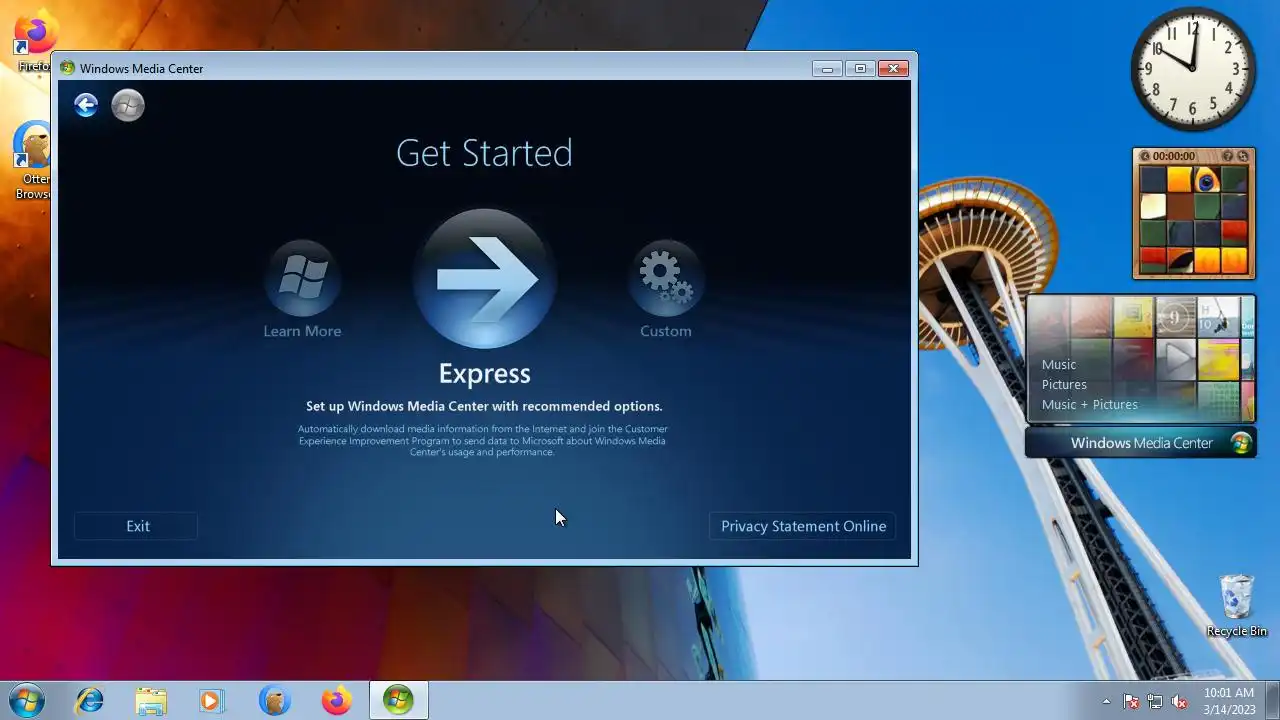
Task: Click the Show Desktop button
Action: [1272, 701]
